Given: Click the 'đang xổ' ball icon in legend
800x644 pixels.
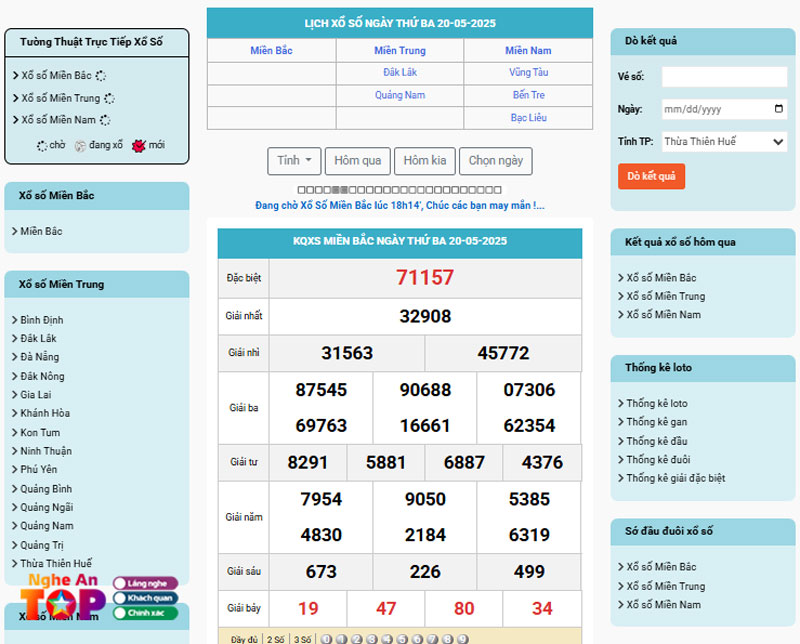Looking at the screenshot, I should tap(80, 146).
